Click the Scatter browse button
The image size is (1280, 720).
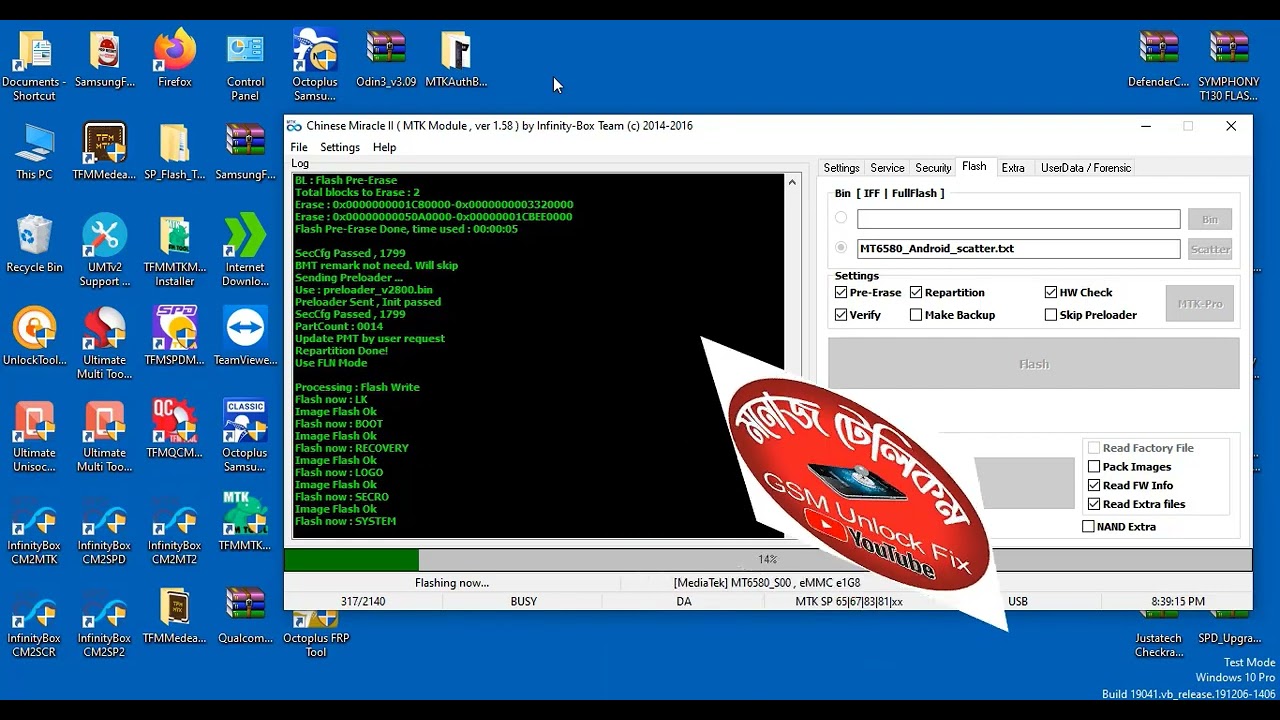coord(1210,249)
